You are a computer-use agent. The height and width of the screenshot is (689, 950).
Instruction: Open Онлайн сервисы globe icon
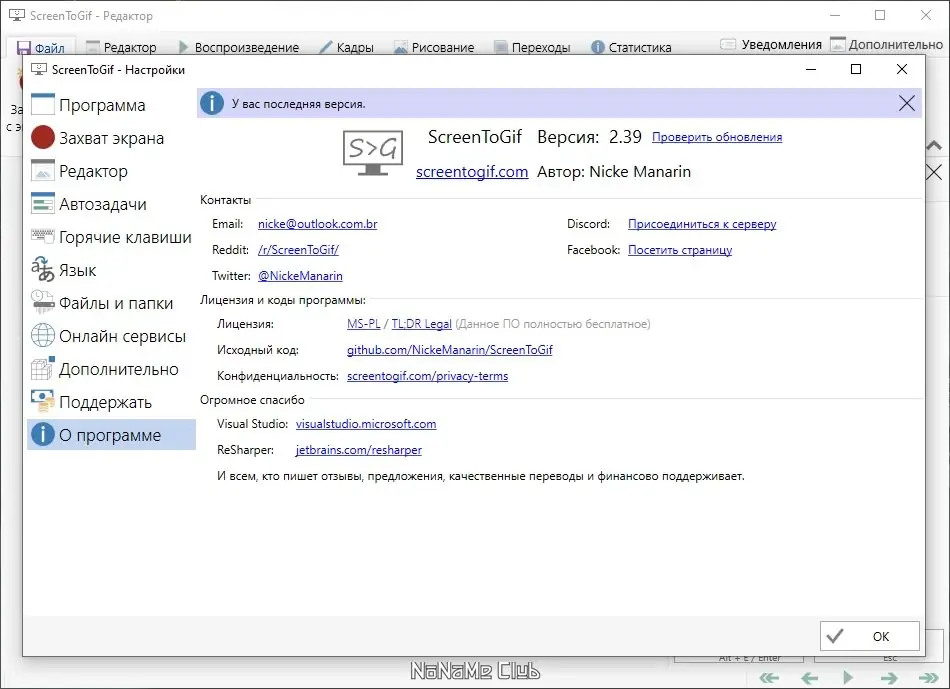(x=42, y=335)
